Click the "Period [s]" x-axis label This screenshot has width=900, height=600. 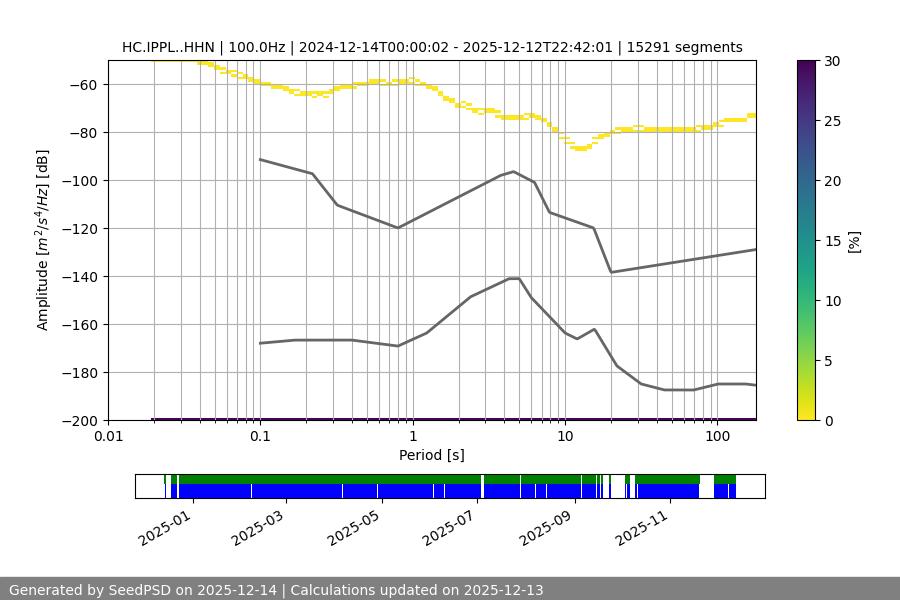pos(432,455)
